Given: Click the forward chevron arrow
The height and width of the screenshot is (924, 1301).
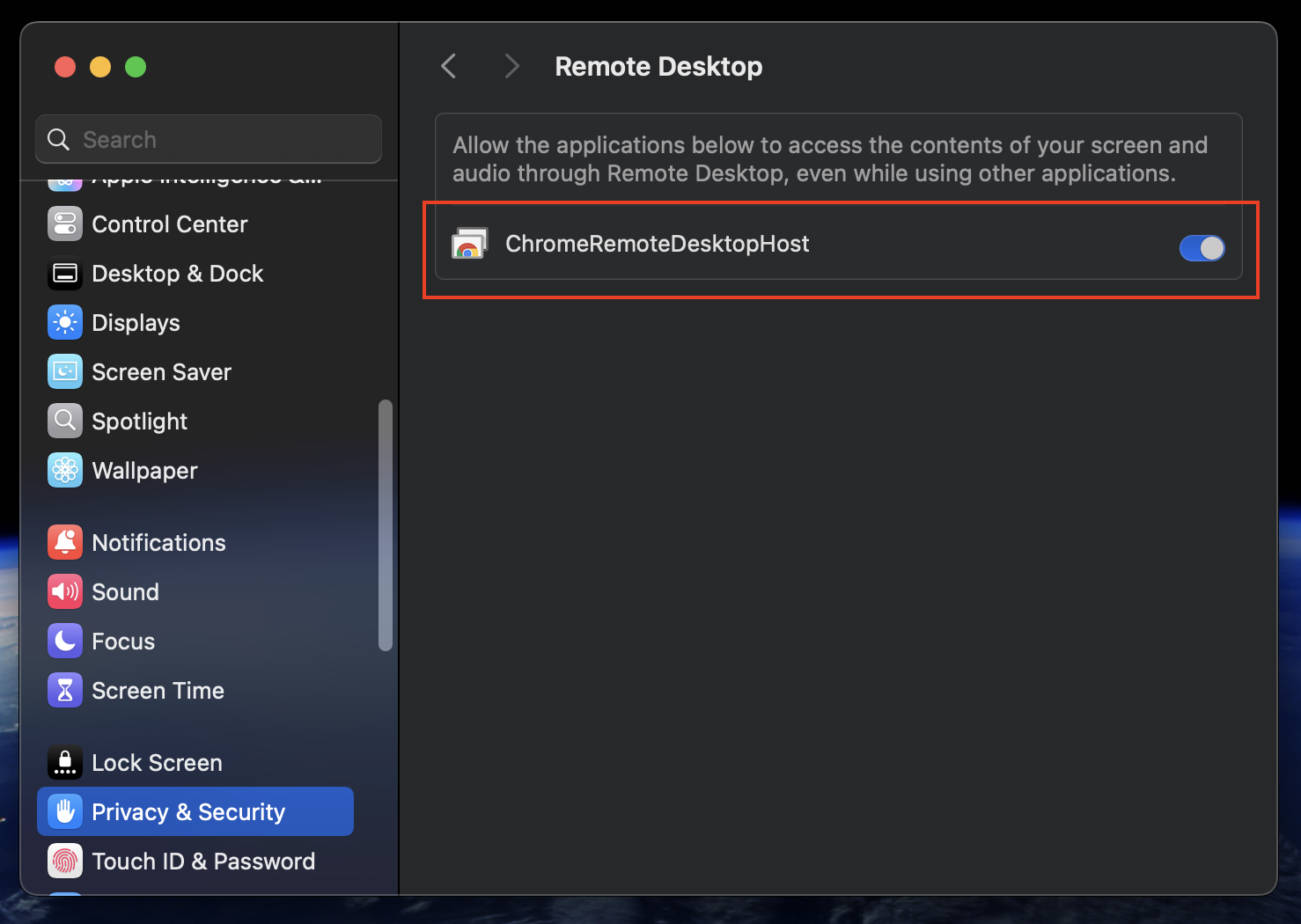Looking at the screenshot, I should tap(511, 66).
